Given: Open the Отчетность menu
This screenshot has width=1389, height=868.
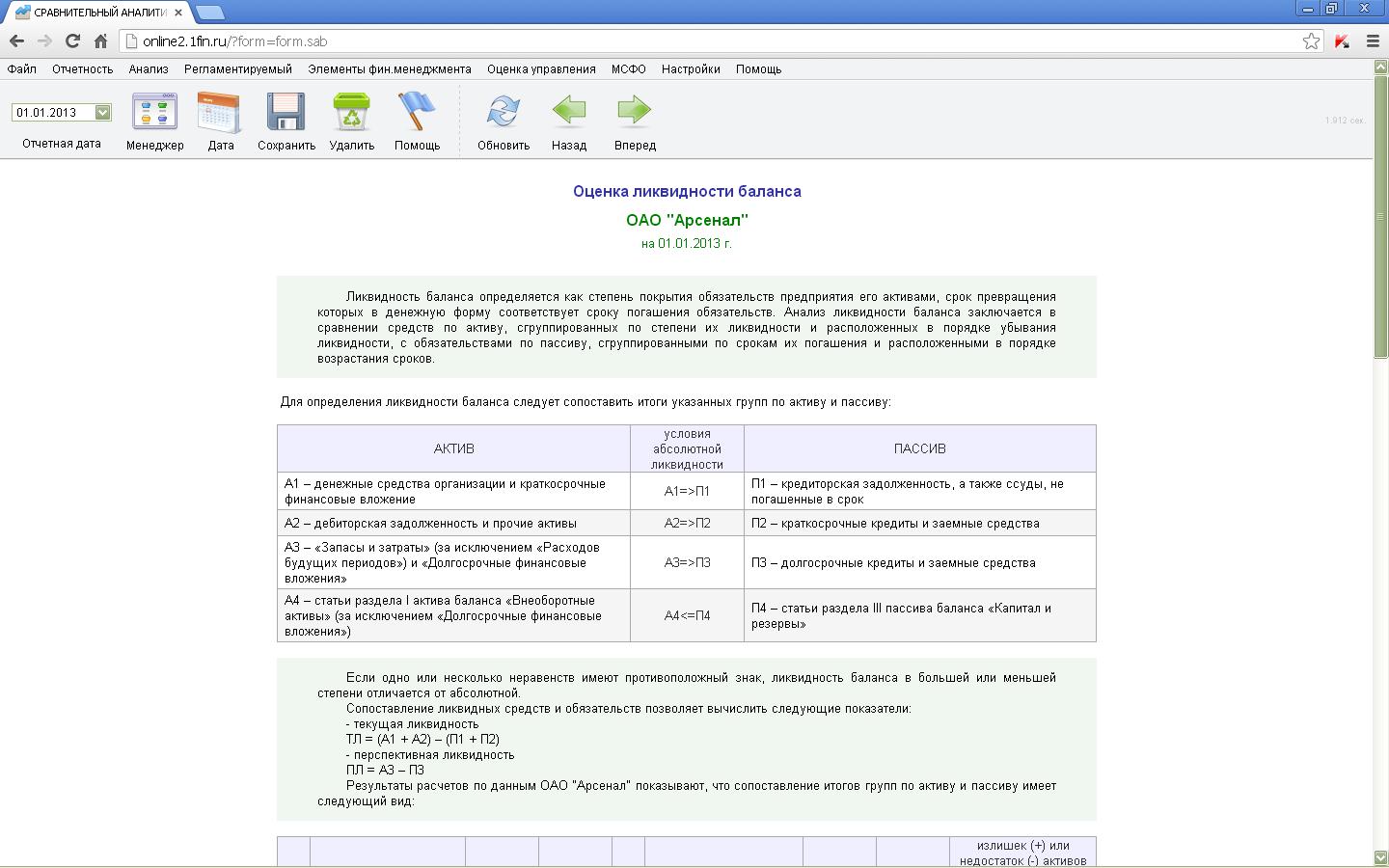Looking at the screenshot, I should pyautogui.click(x=82, y=69).
